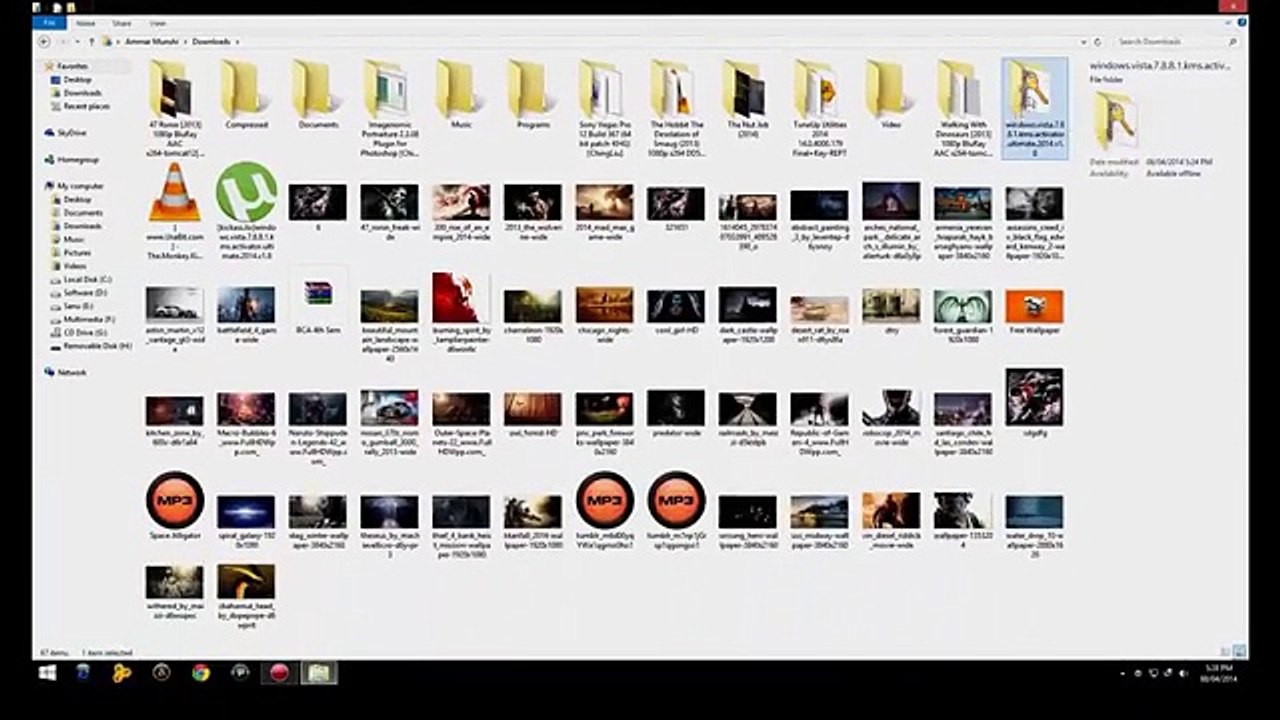Image resolution: width=1280 pixels, height=720 pixels.
Task: Select the Sony Vegas Pro 12 folder
Action: coord(604,107)
